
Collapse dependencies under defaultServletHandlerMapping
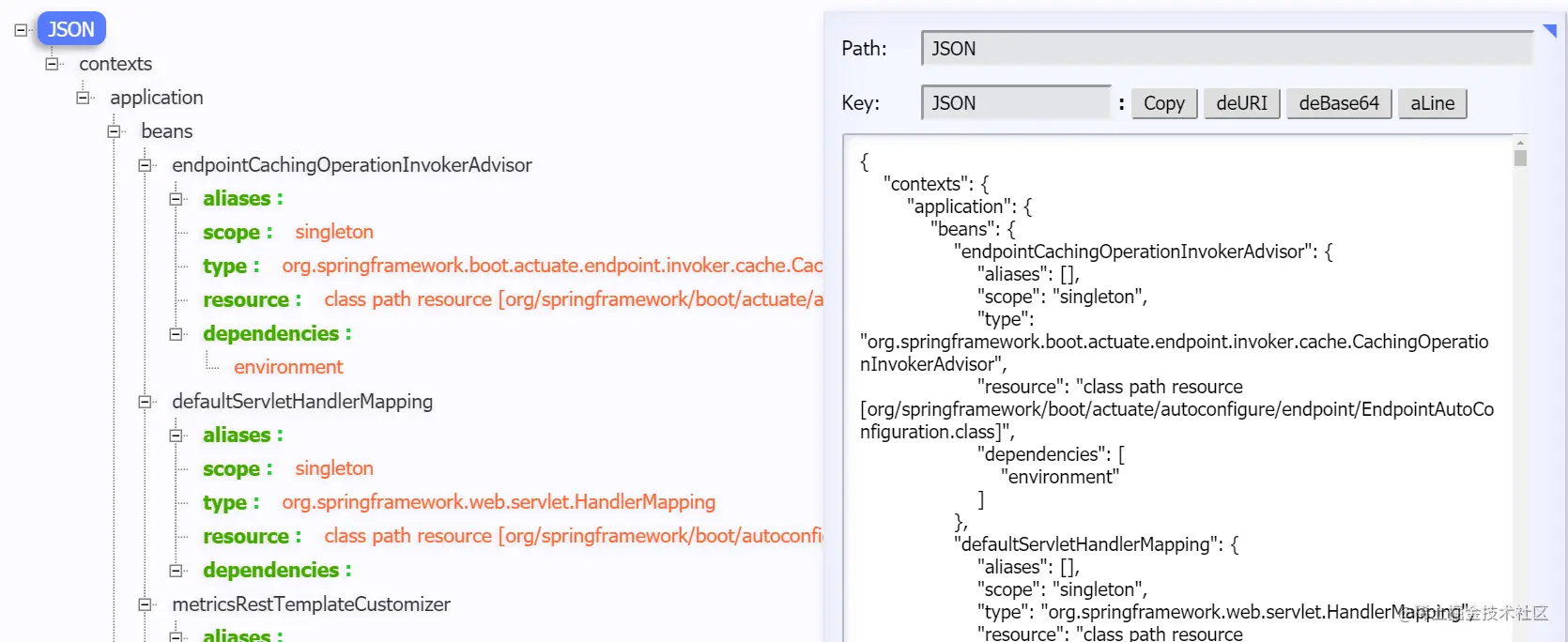[x=176, y=571]
